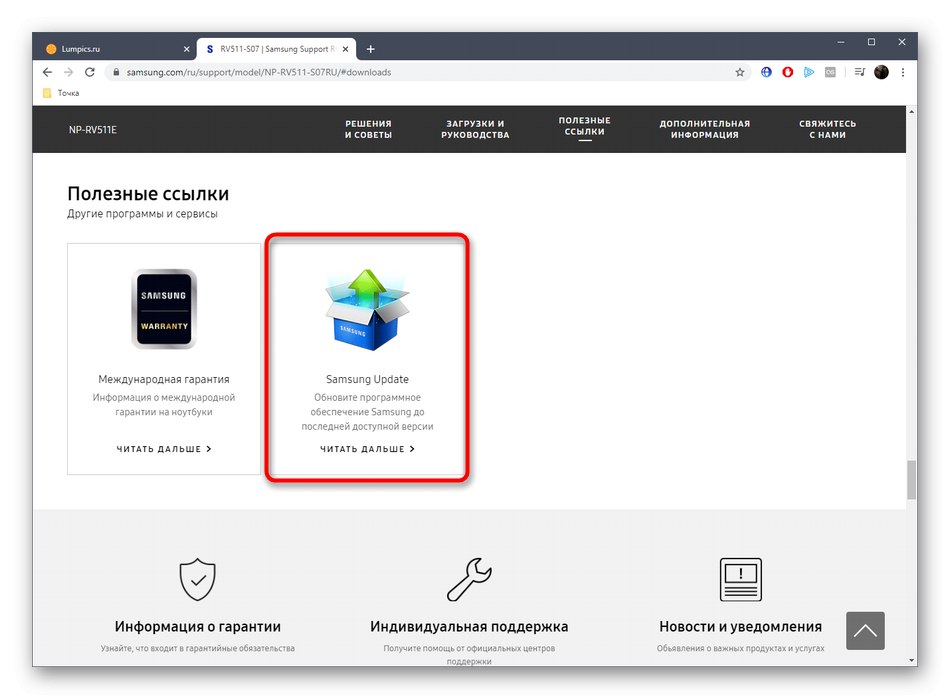Follow the Читать дальше link on Samsung Update
Viewport: 950px width, 699px height.
pyautogui.click(x=365, y=449)
